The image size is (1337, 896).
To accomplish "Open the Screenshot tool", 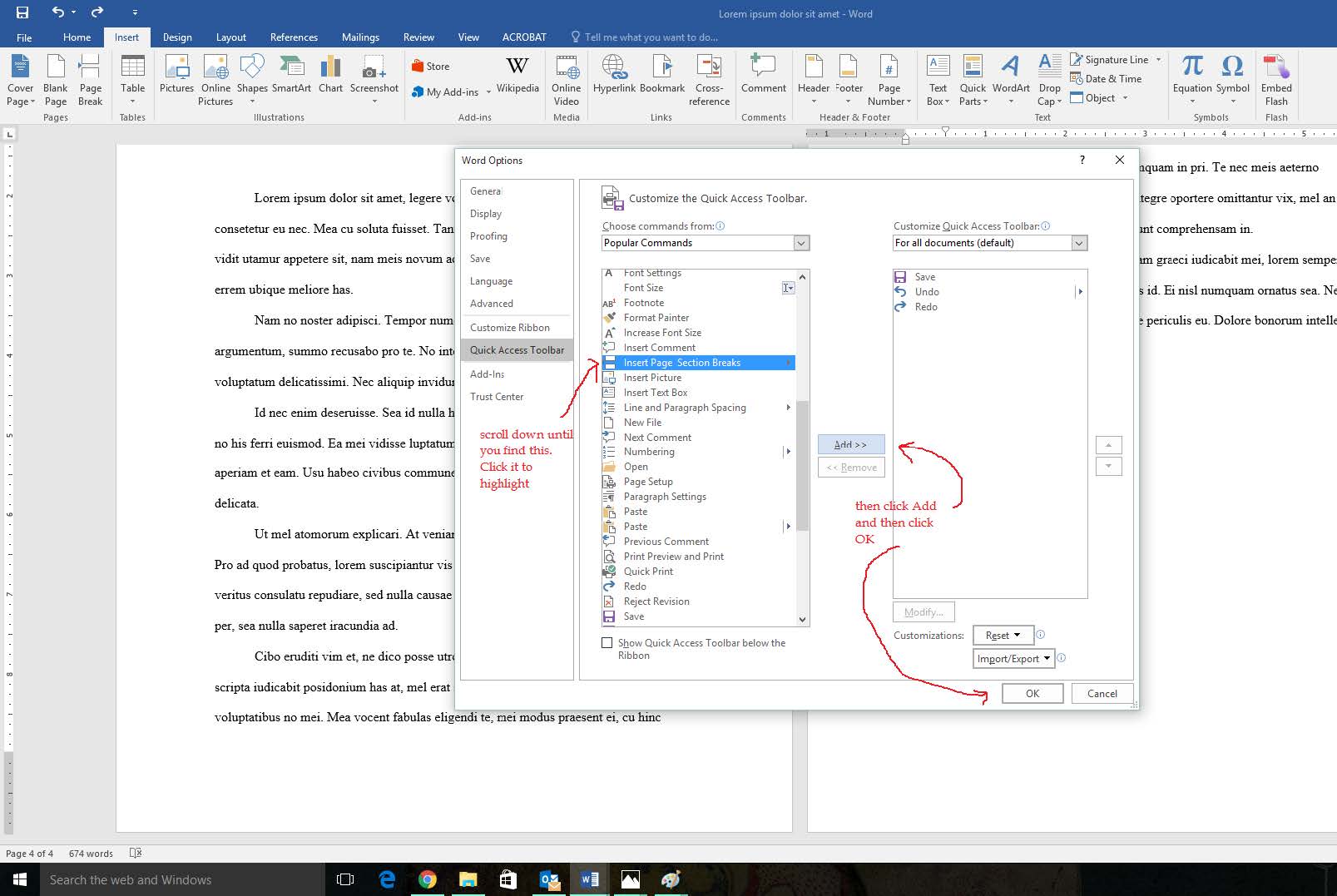I will click(x=374, y=80).
